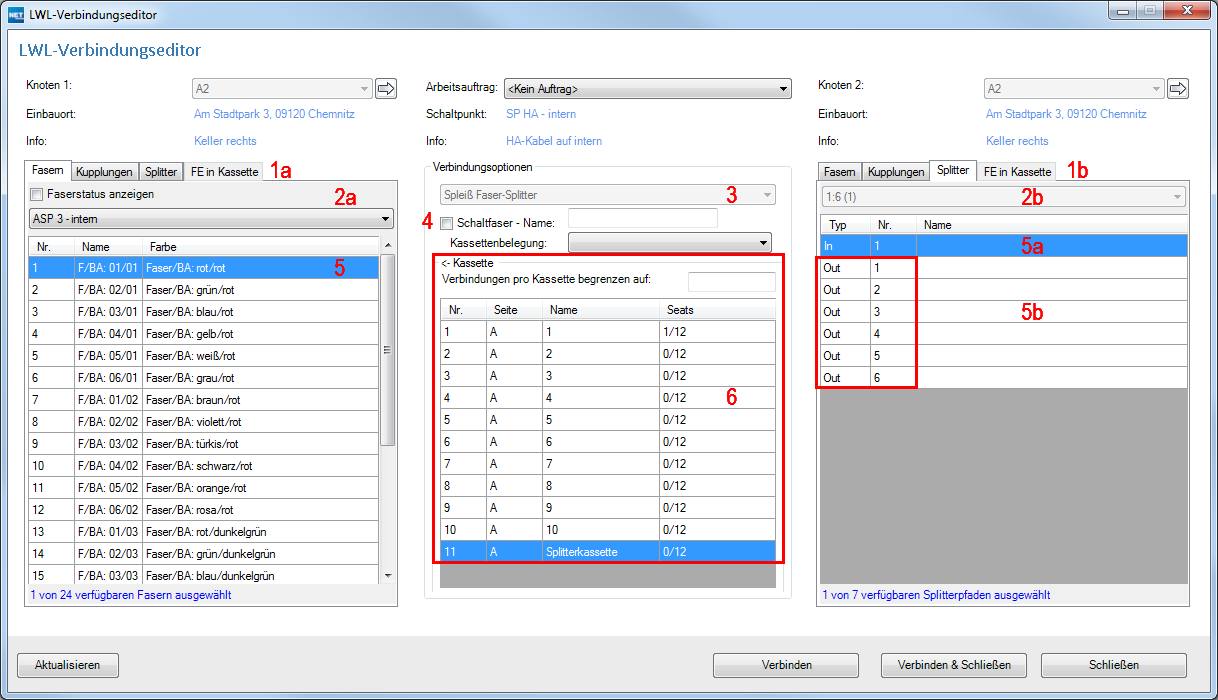Image resolution: width=1218 pixels, height=700 pixels.
Task: Select splitter Out 3 row
Action: [1004, 311]
